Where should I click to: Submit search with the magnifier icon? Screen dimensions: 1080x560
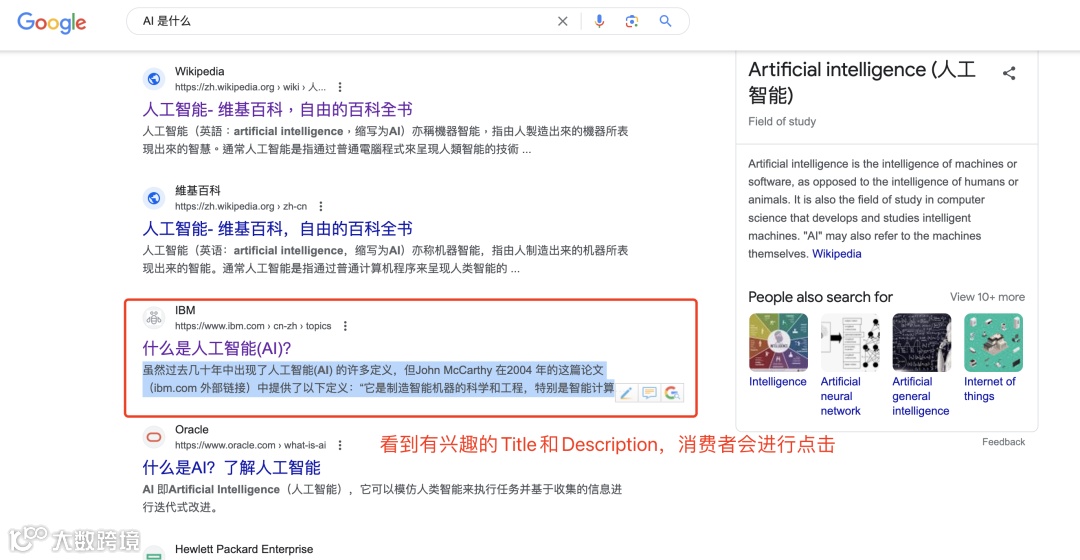coord(665,21)
